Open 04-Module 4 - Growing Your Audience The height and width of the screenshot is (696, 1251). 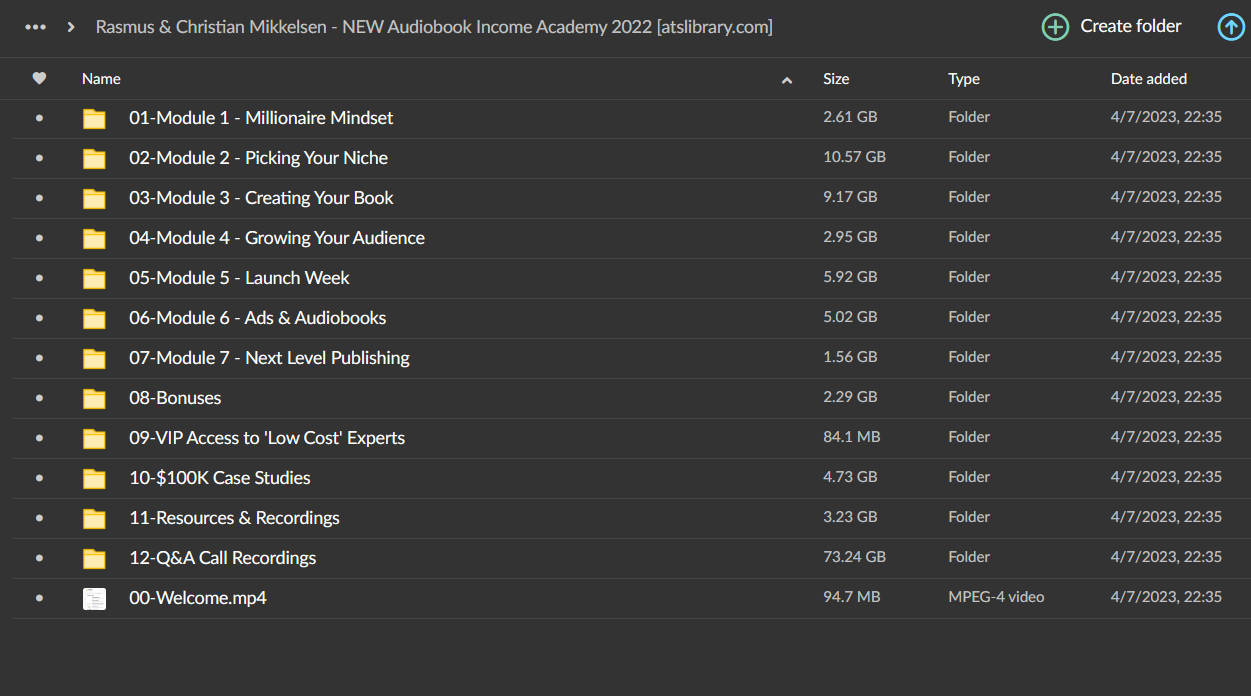coord(277,238)
